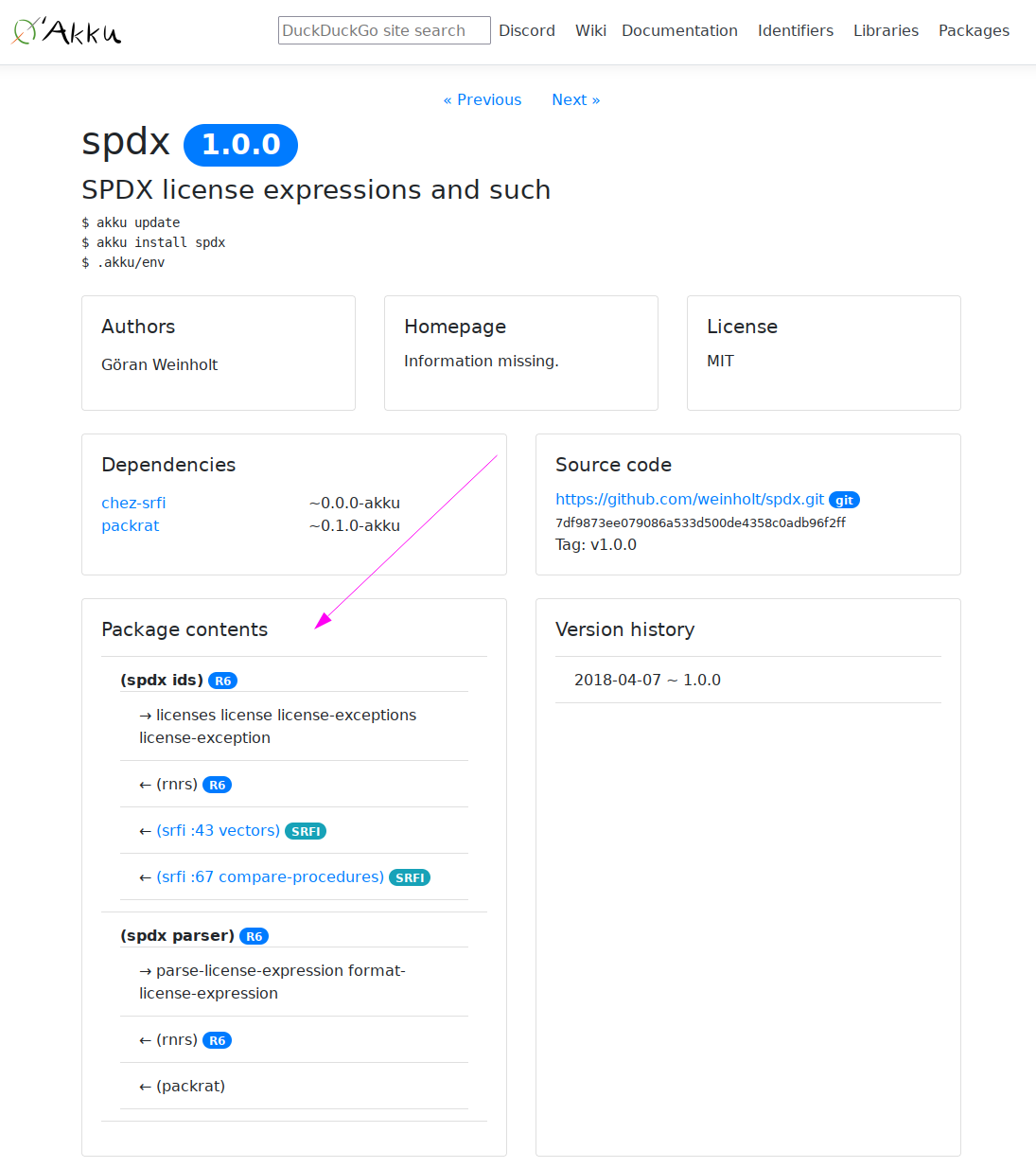The image size is (1036, 1168).
Task: Open the GitHub repository for spdx
Action: point(689,499)
